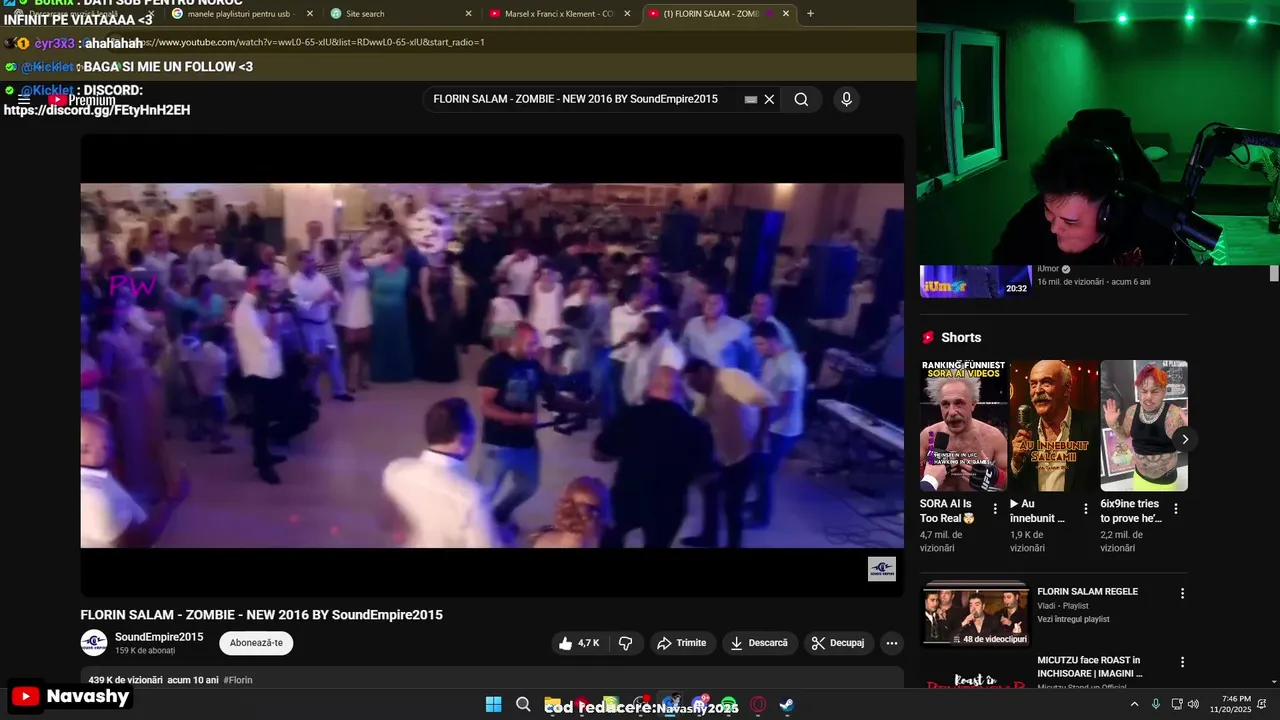Run search with the magnifier button

click(801, 100)
